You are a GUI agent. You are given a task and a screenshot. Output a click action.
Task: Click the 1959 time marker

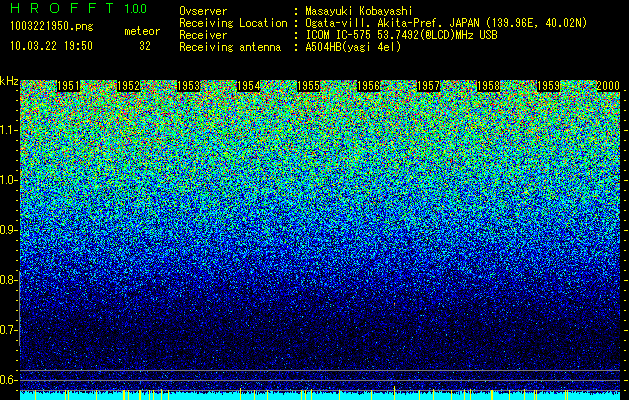(548, 86)
